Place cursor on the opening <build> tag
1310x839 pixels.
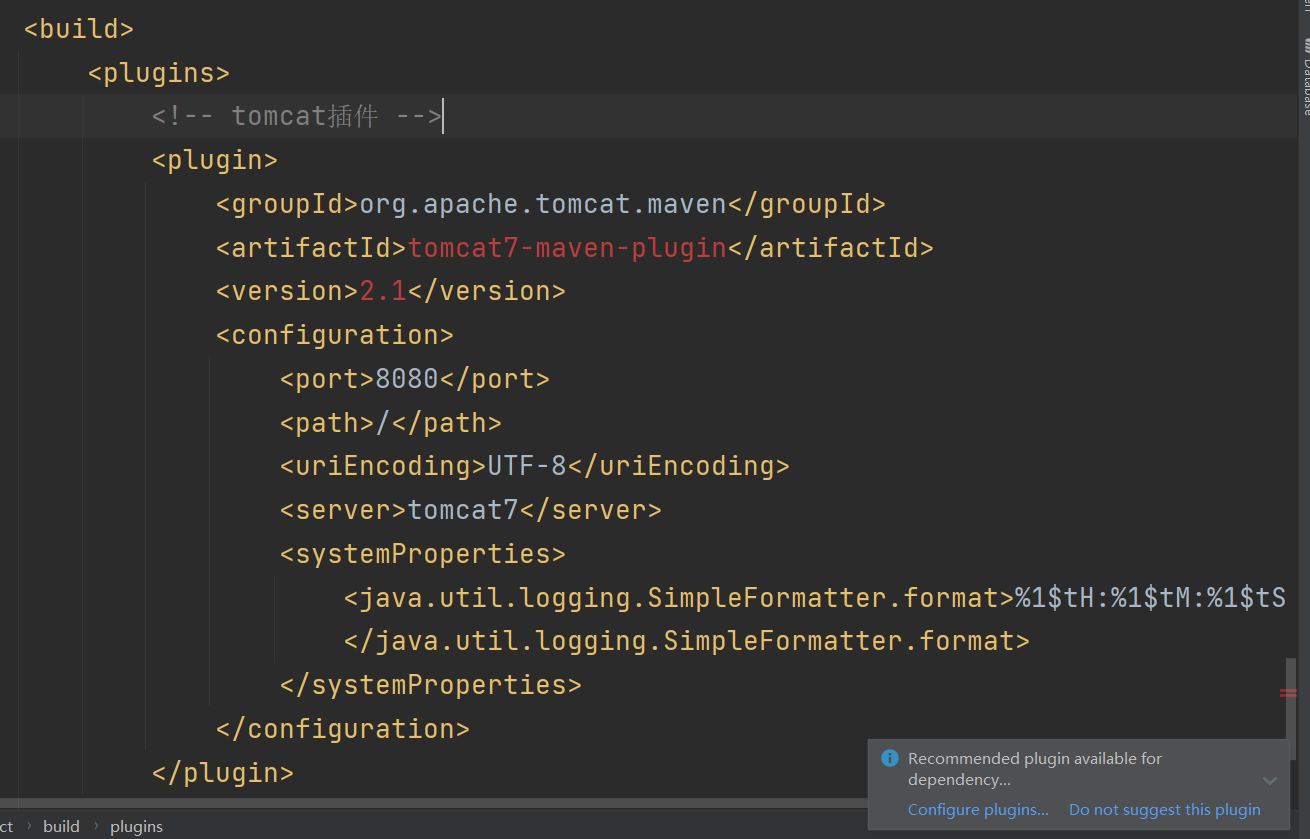[79, 29]
